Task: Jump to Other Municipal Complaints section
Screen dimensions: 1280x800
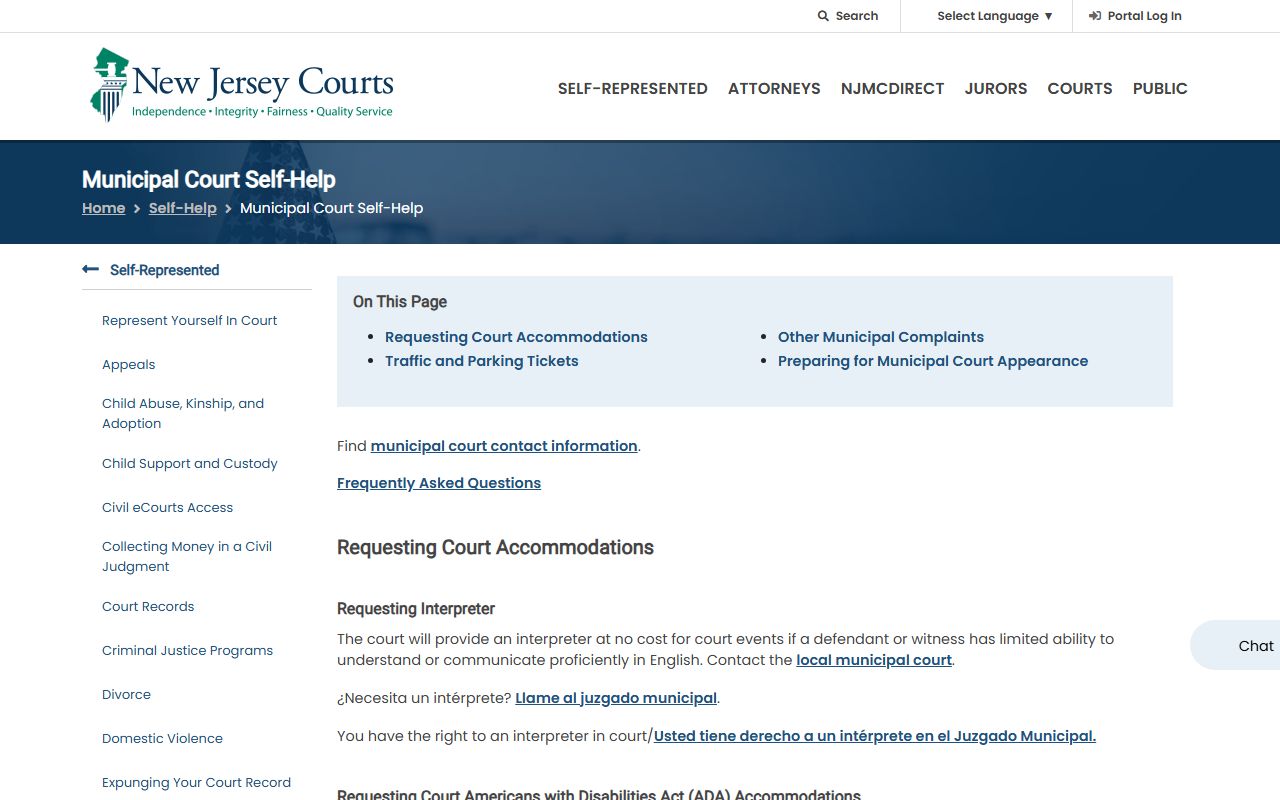Action: pyautogui.click(x=881, y=337)
